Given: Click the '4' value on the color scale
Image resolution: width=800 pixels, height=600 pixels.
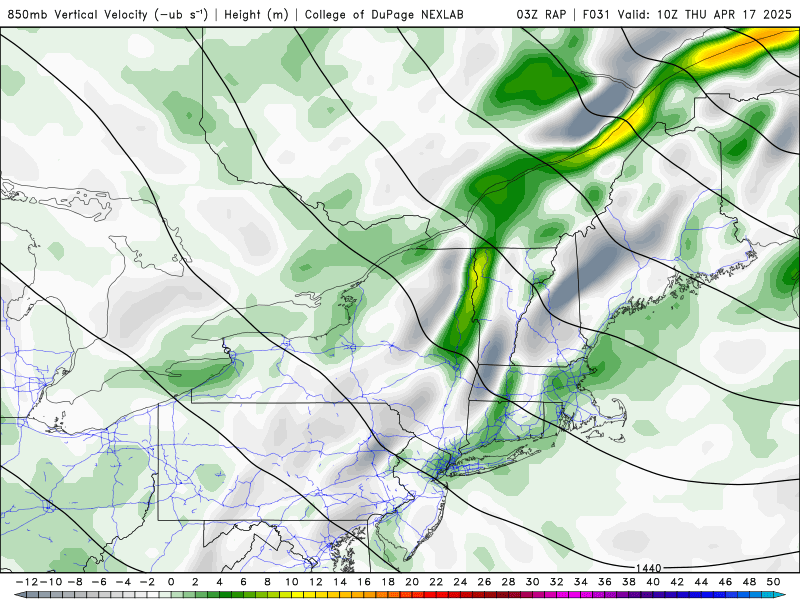Looking at the screenshot, I should (219, 582).
